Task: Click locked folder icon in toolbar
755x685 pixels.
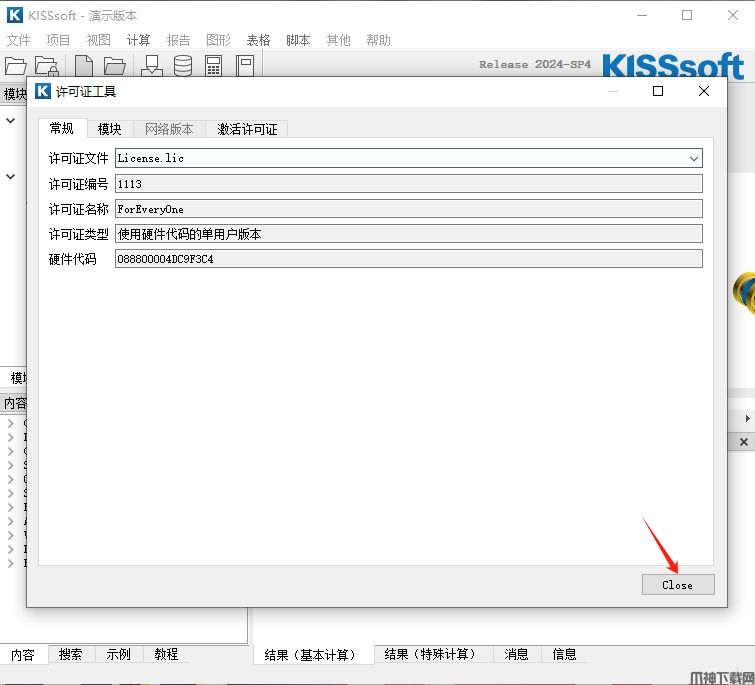Action: click(47, 65)
